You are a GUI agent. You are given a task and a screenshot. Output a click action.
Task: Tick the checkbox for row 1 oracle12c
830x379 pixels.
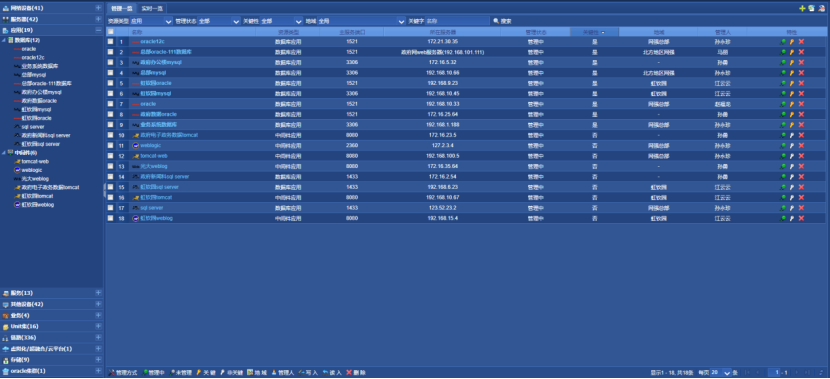(x=111, y=41)
